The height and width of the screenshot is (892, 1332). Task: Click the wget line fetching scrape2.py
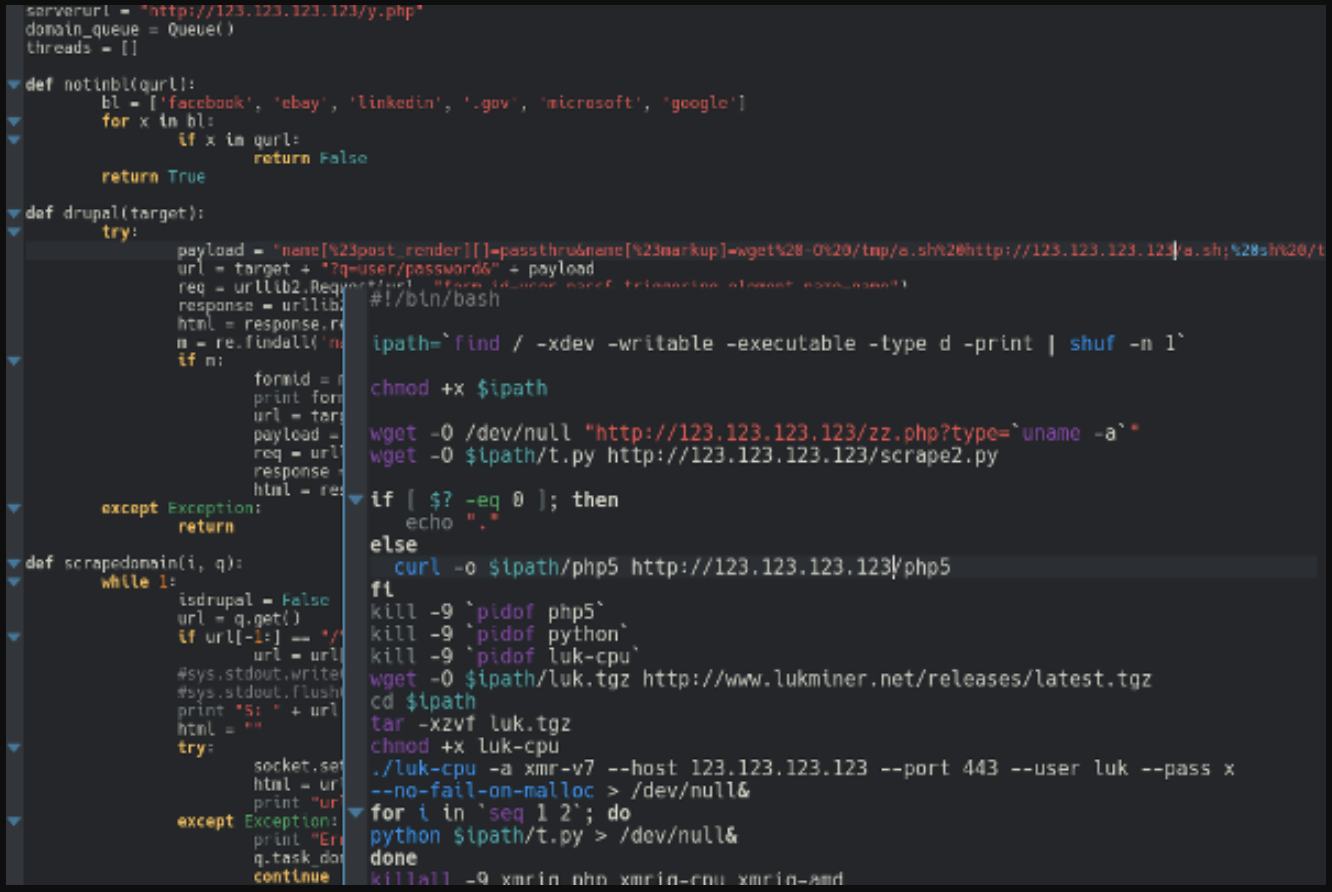tap(684, 455)
